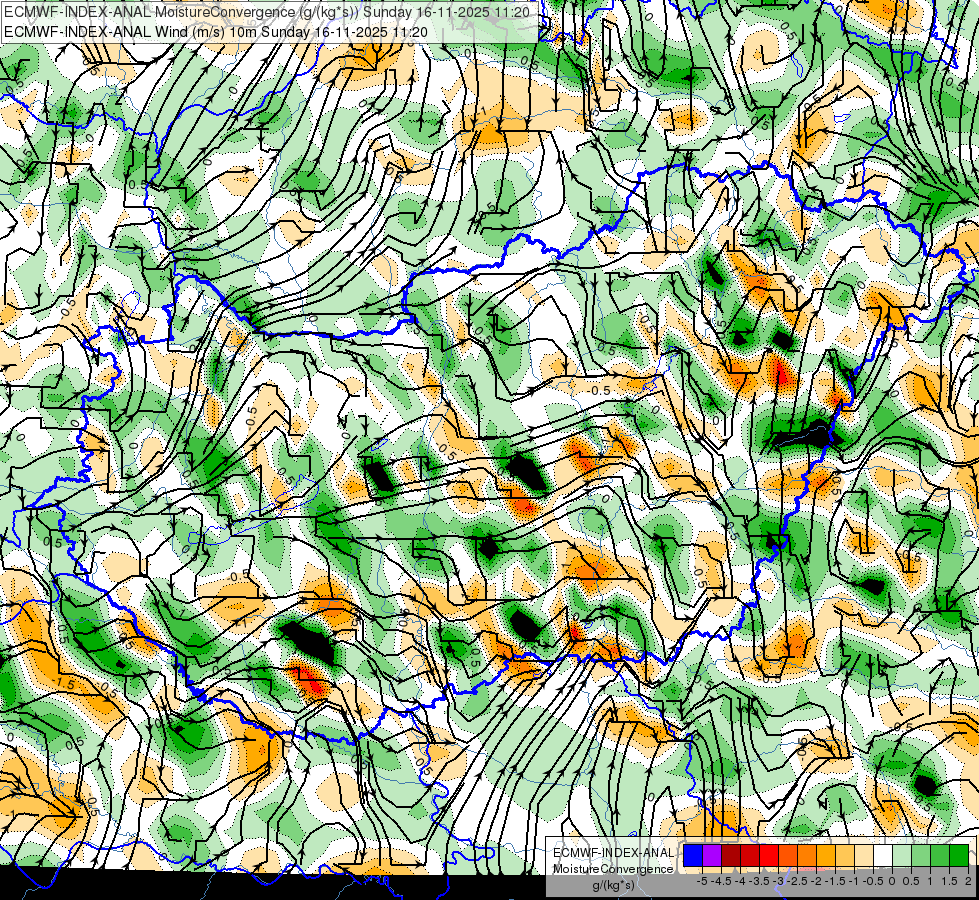
Task: Click the legend tick label 1.5
Action: click(950, 881)
